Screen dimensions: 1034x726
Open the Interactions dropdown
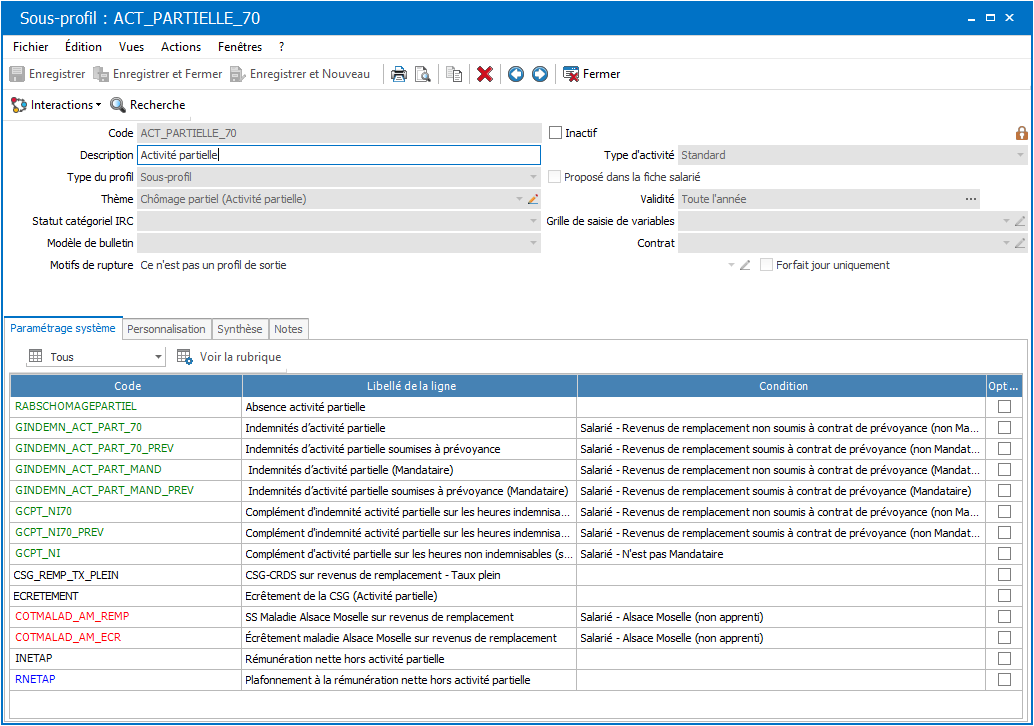tap(56, 105)
